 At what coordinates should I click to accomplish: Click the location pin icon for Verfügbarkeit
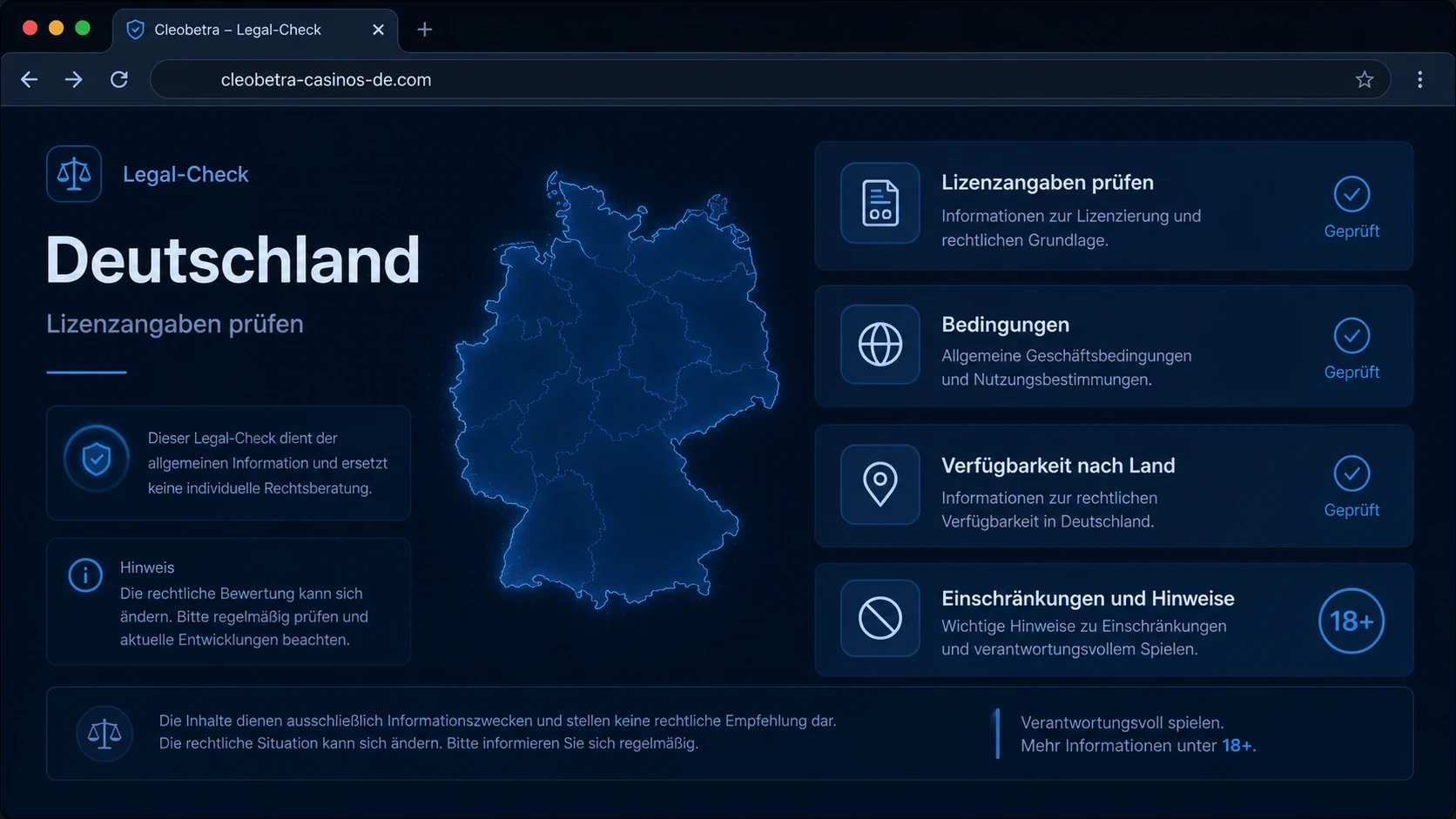(x=880, y=485)
